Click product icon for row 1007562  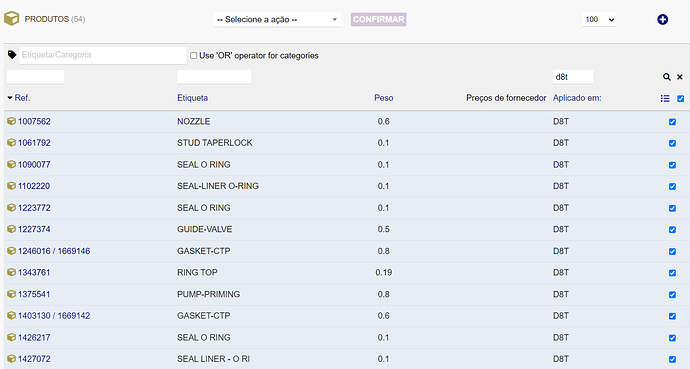pos(11,121)
